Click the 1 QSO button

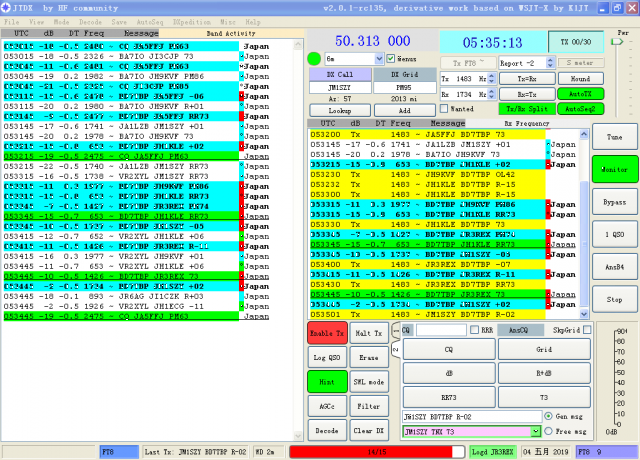(615, 234)
